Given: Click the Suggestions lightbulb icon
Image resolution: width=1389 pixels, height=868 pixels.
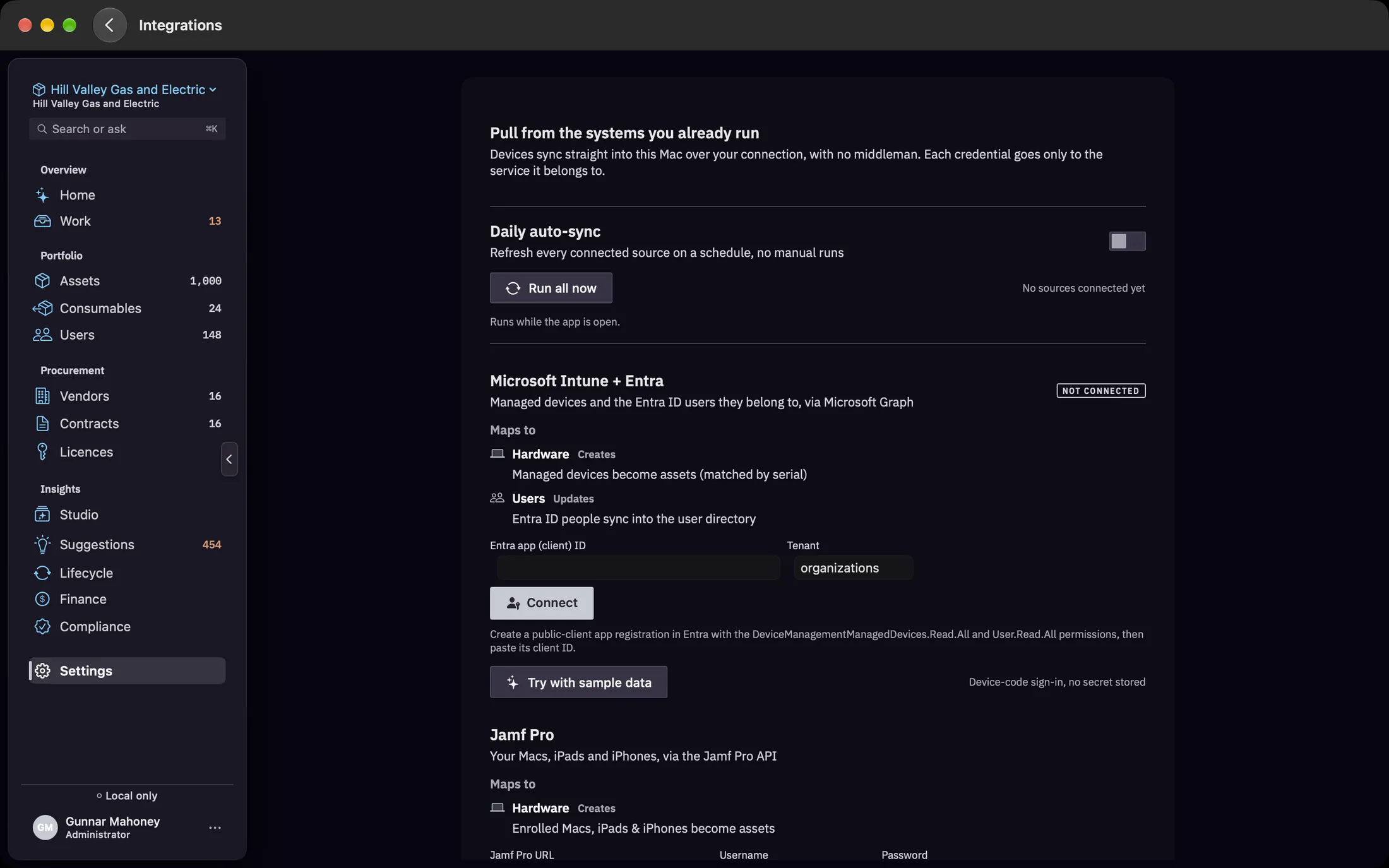Looking at the screenshot, I should pyautogui.click(x=42, y=544).
